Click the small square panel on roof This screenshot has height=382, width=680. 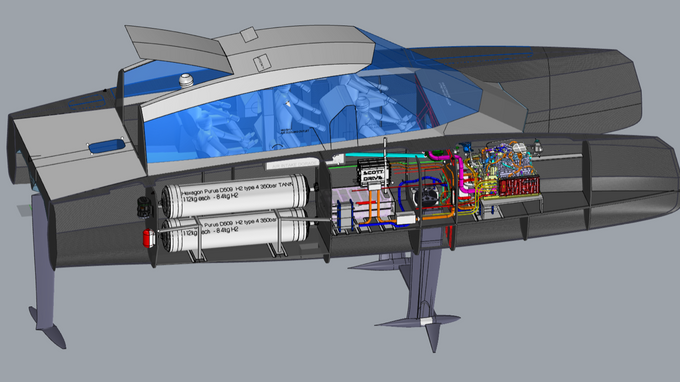coord(249,35)
